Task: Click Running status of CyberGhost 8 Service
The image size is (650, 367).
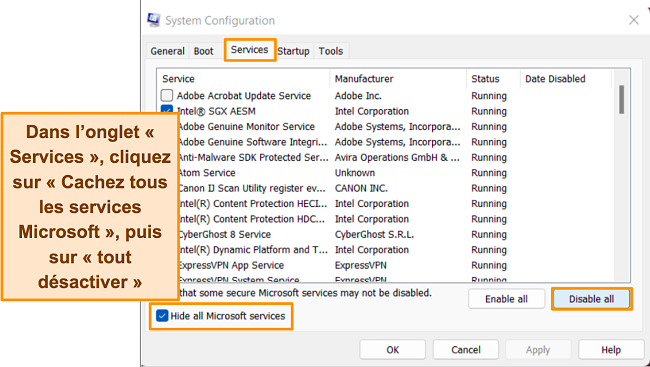Action: [x=489, y=234]
